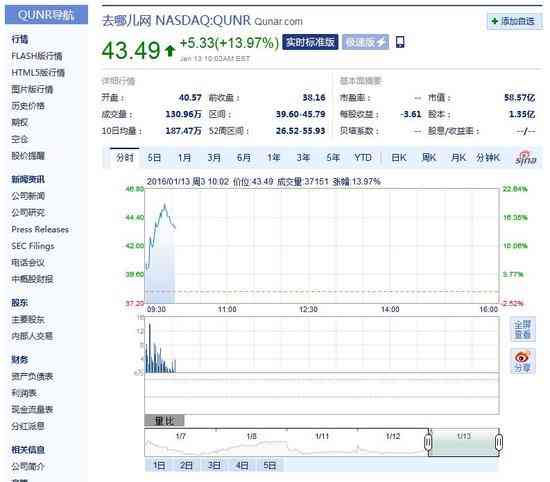This screenshot has height=482, width=550.
Task: Open the YTD chart tab
Action: tap(363, 158)
